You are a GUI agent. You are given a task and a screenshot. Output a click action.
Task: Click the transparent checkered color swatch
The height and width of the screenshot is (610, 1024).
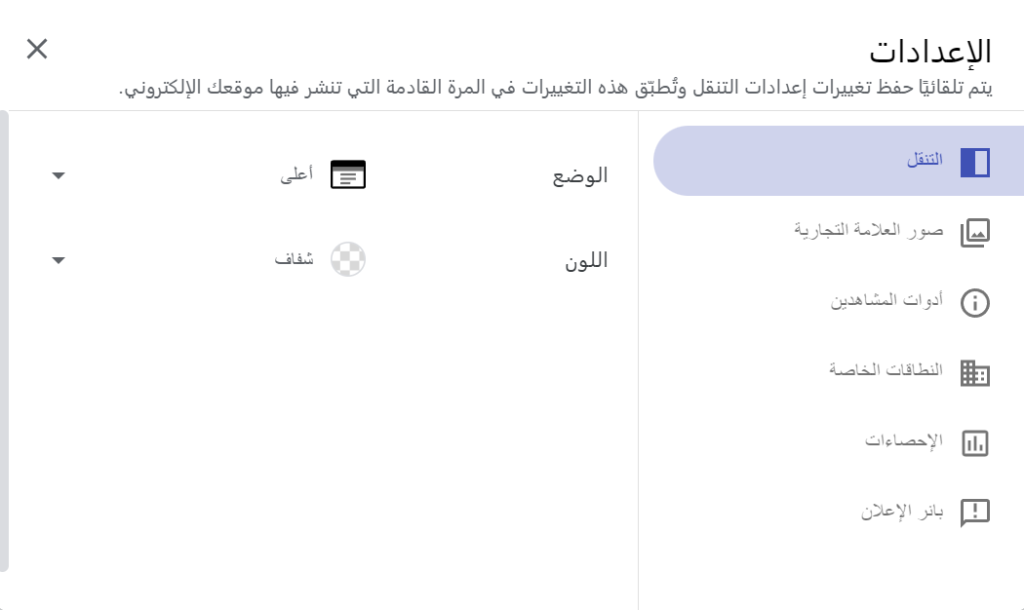[x=348, y=259]
